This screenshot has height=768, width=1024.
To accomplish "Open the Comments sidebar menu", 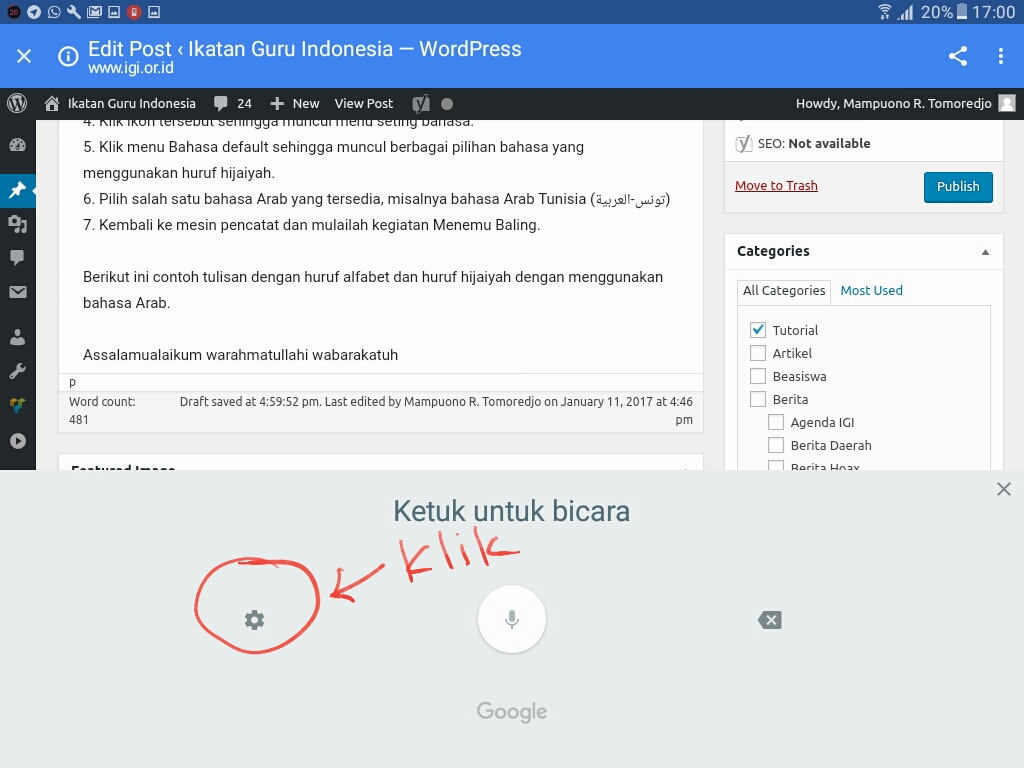I will pos(17,257).
